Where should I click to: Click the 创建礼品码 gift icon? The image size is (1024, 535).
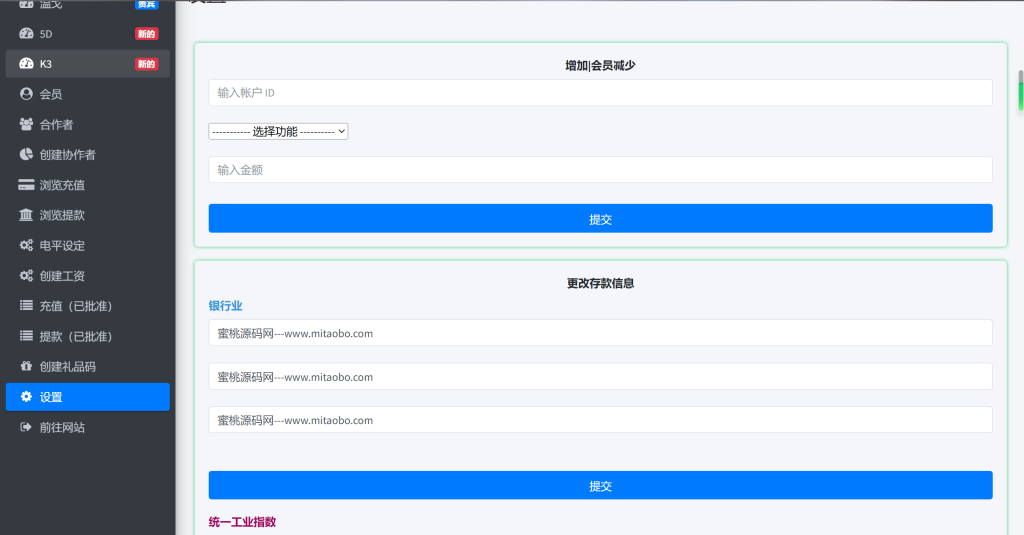27,367
